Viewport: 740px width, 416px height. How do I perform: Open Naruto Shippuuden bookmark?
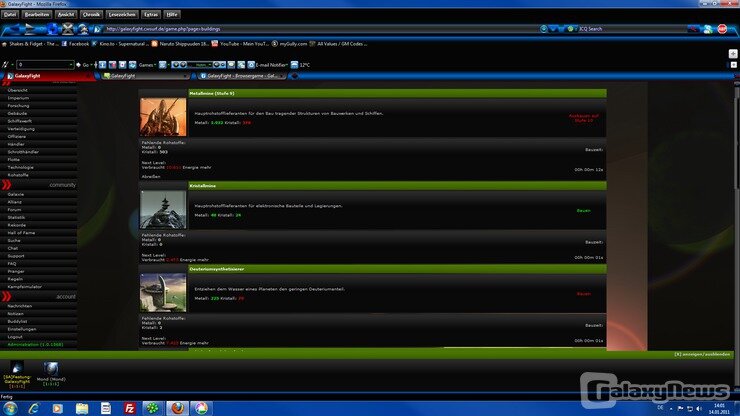[180, 44]
